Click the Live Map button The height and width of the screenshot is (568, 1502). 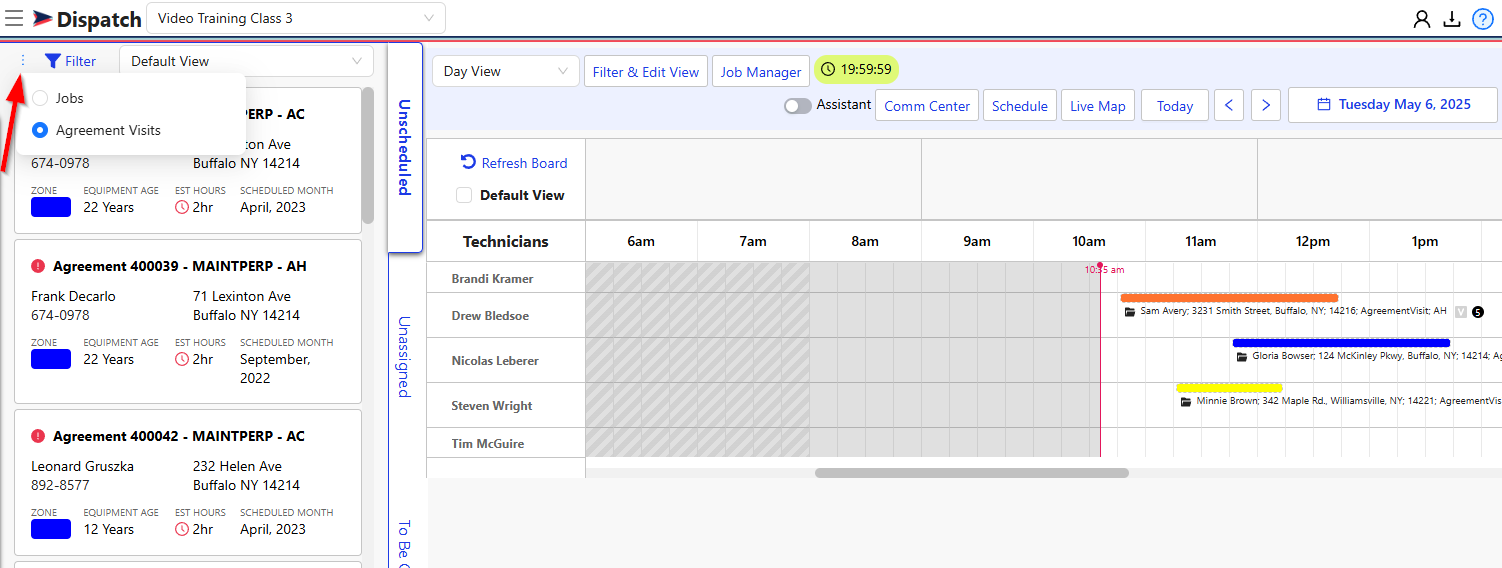pos(1097,106)
